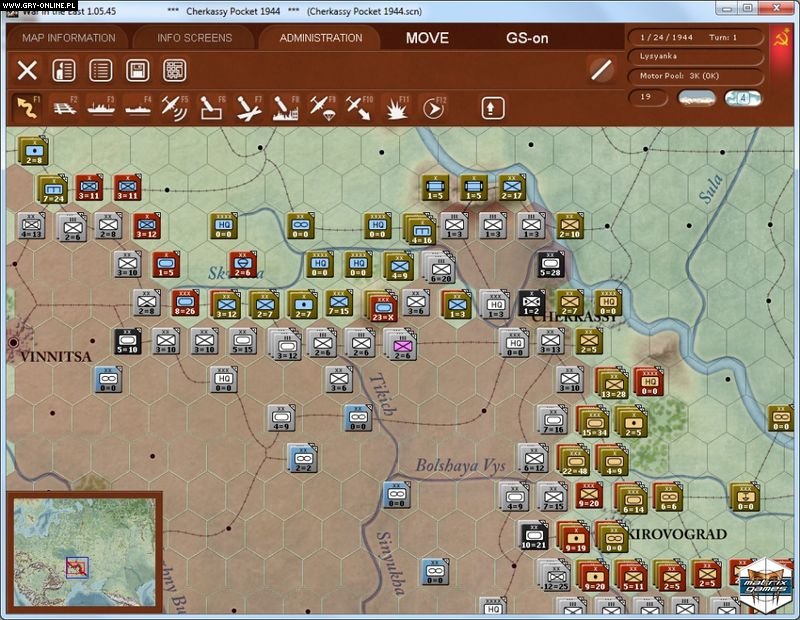Open the MAP INFORMATION tab
800x620 pixels.
click(69, 38)
